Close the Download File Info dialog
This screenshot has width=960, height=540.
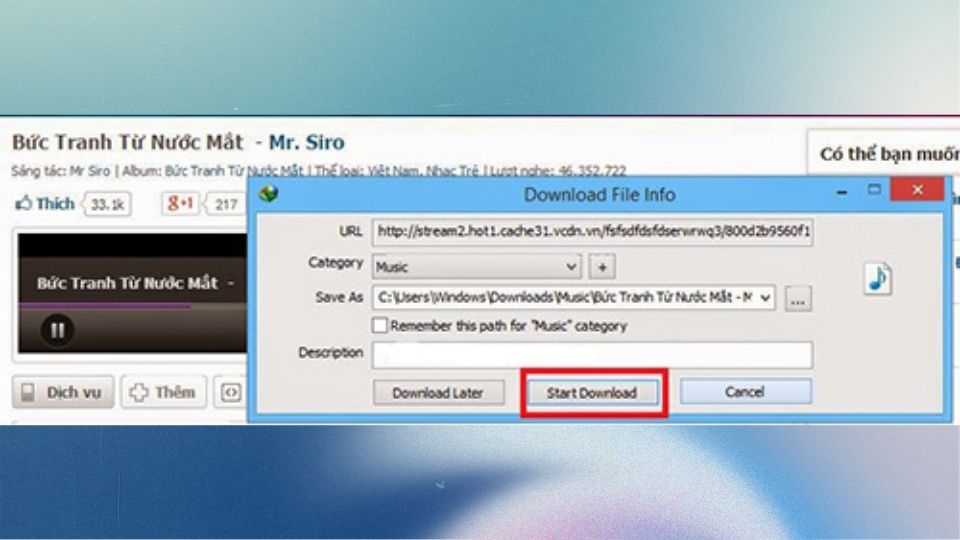(917, 190)
